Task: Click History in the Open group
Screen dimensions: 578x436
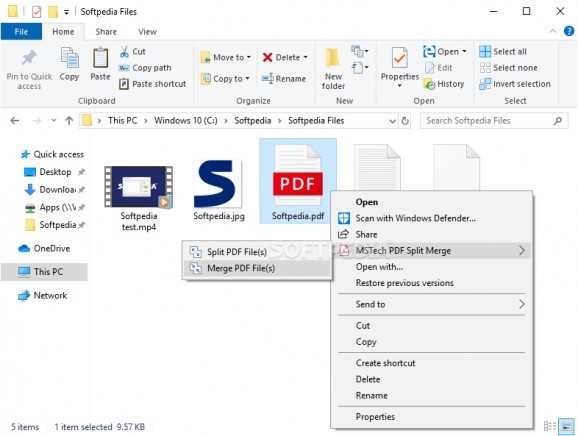Action: click(x=444, y=84)
